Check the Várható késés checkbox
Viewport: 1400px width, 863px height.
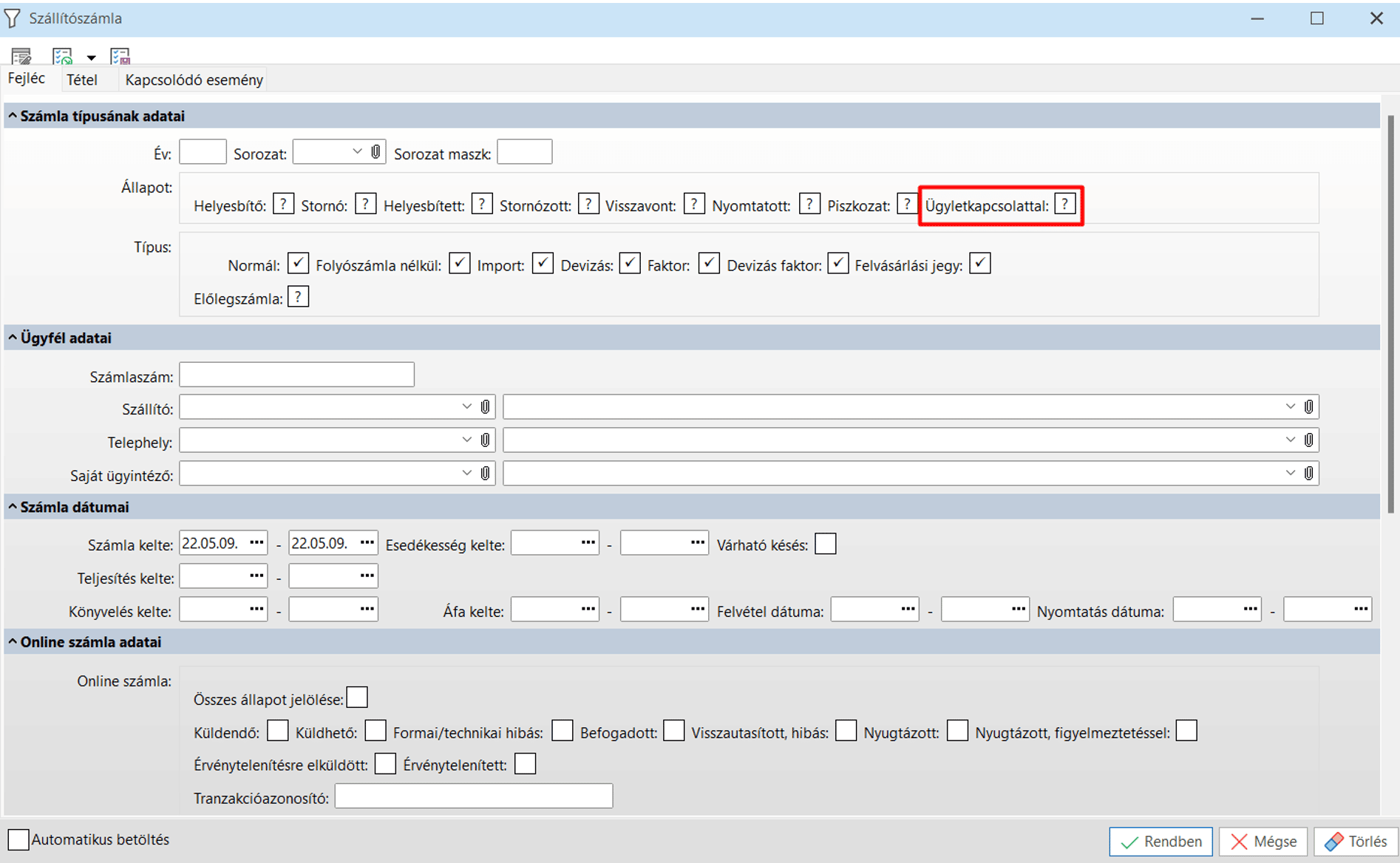pyautogui.click(x=826, y=544)
